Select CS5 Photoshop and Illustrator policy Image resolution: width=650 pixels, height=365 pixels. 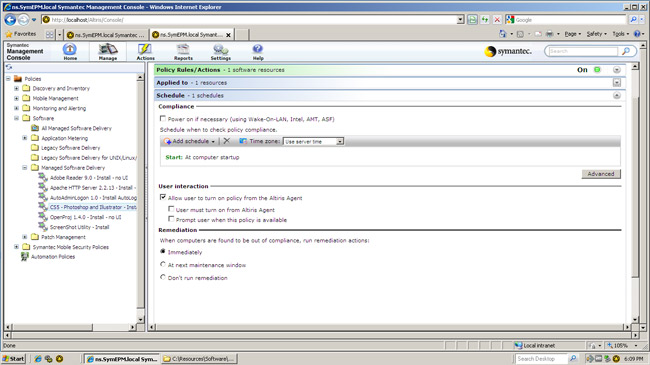[x=88, y=207]
